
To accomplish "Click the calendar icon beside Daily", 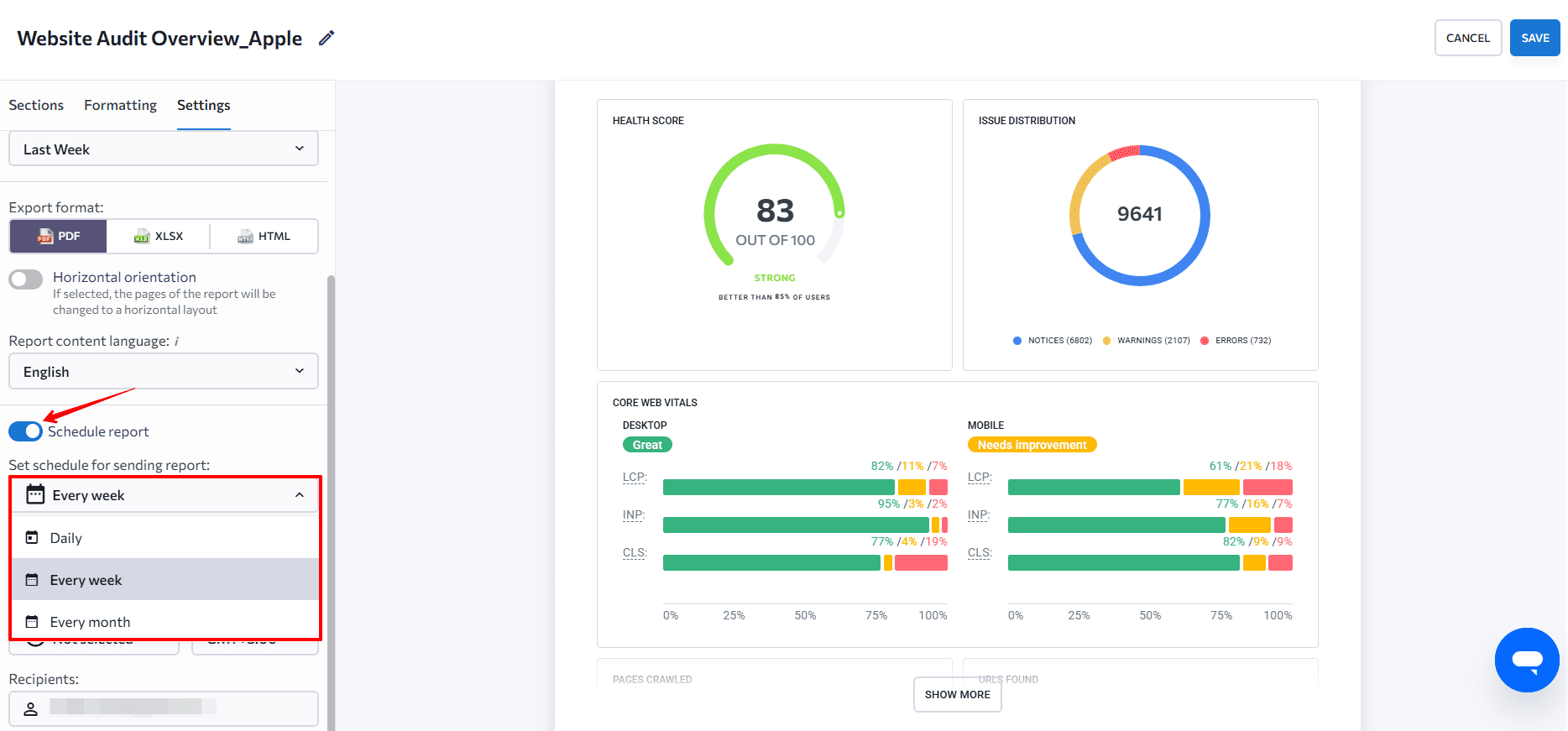I will (x=32, y=537).
